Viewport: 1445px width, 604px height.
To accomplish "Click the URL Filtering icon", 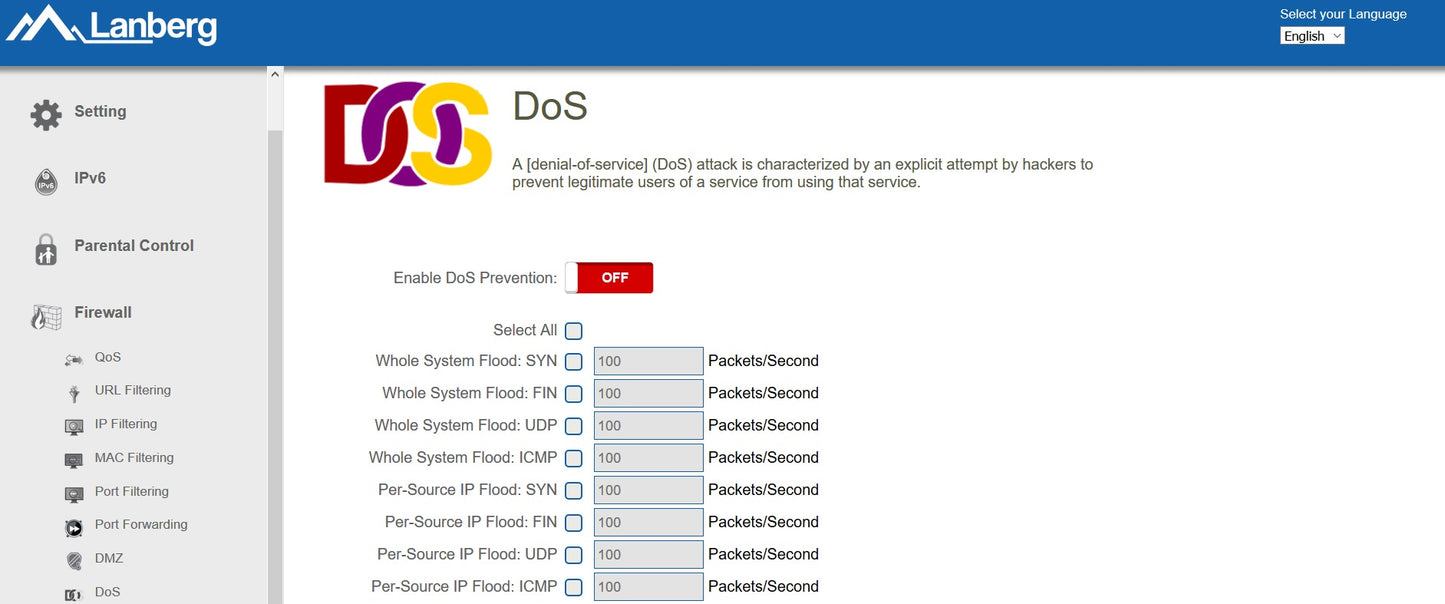I will tap(74, 393).
